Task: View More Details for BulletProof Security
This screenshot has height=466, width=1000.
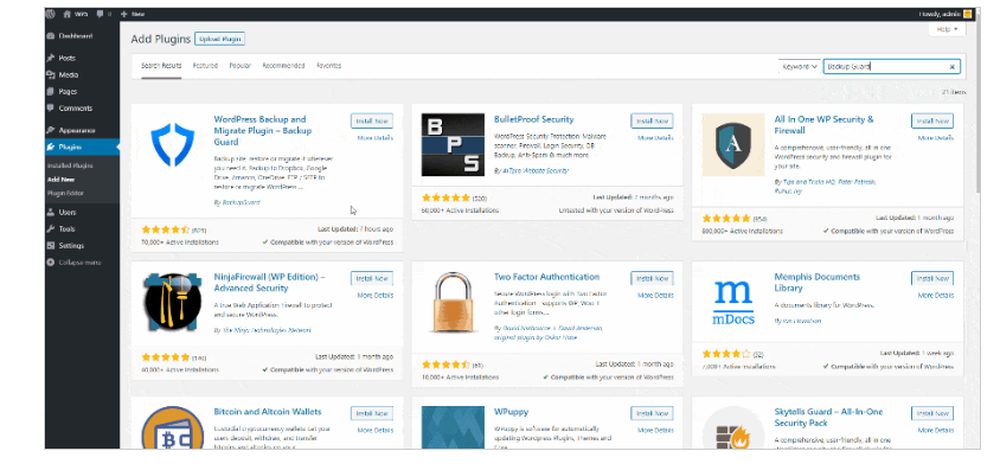Action: pos(655,138)
